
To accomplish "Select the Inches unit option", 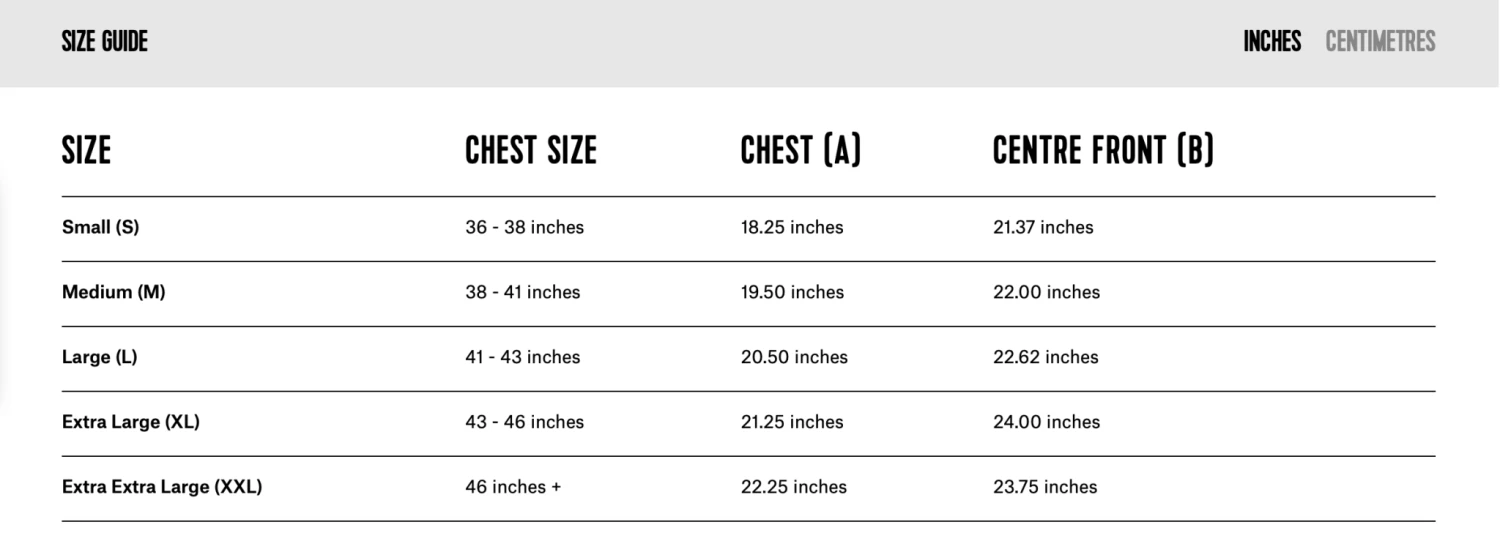I will [x=1272, y=41].
